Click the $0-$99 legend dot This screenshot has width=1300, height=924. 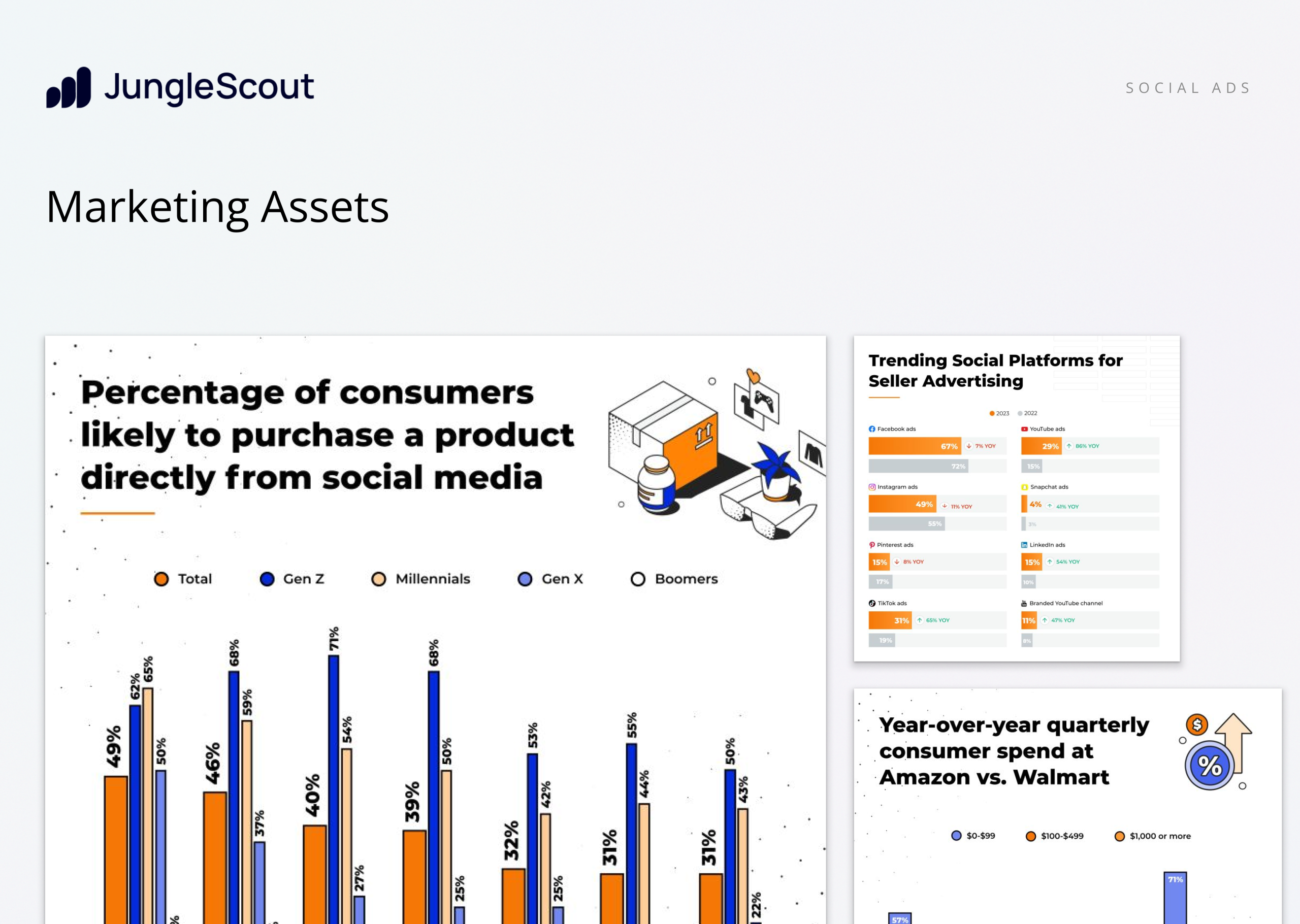[x=956, y=836]
